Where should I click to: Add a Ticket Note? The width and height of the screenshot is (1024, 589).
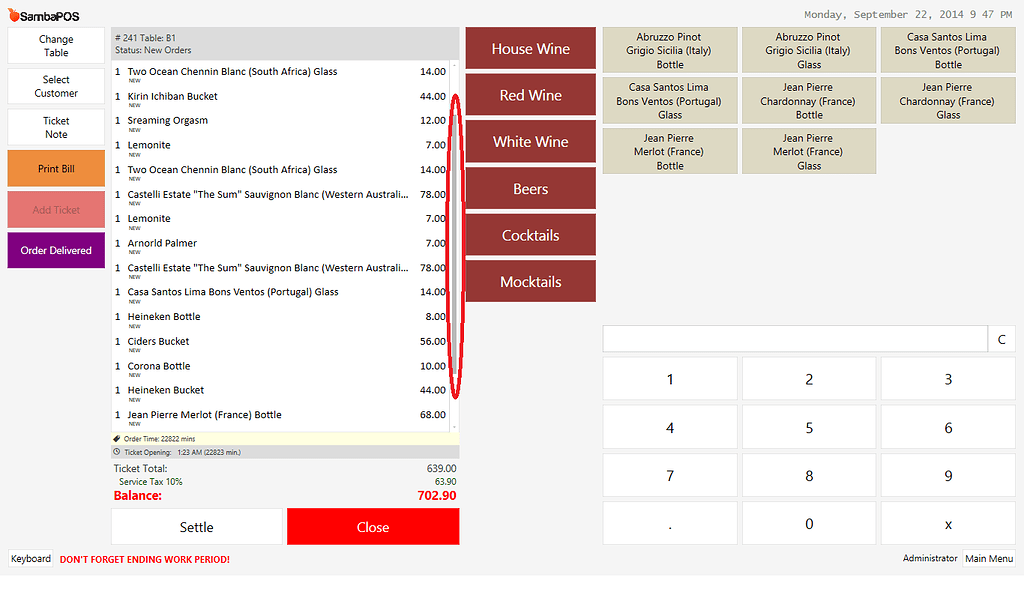tap(55, 127)
